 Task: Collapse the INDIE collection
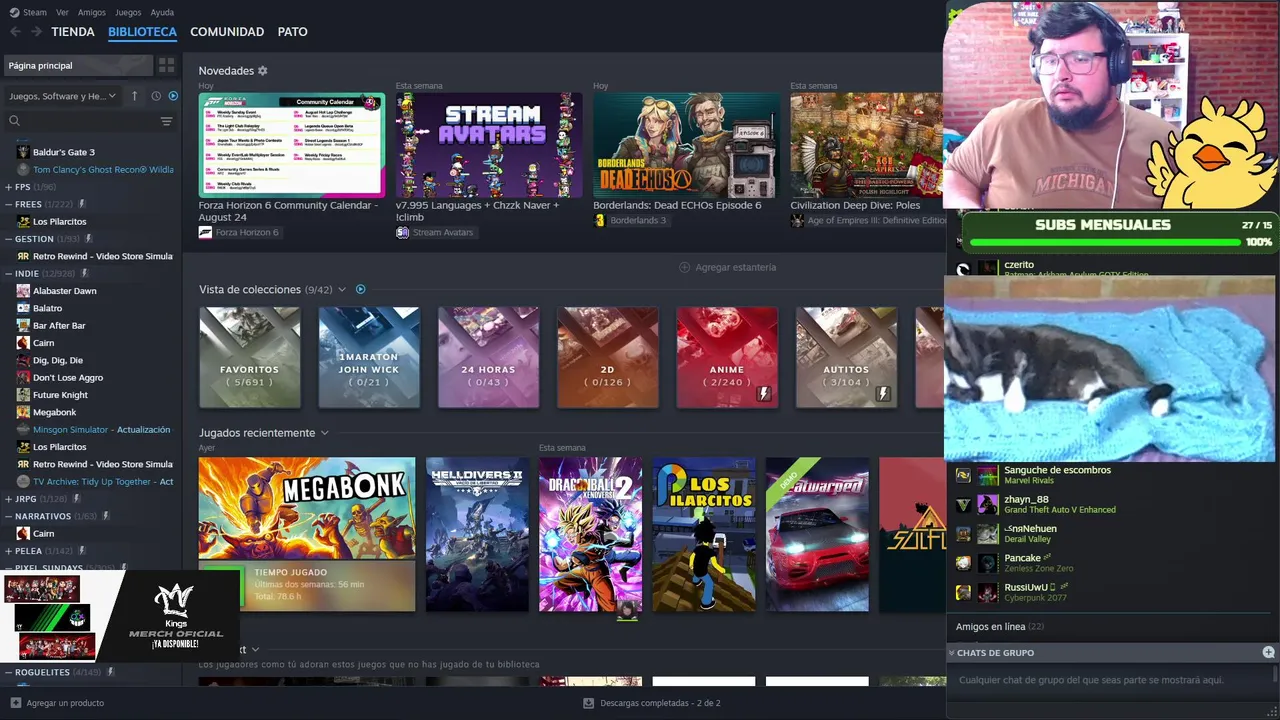9,273
